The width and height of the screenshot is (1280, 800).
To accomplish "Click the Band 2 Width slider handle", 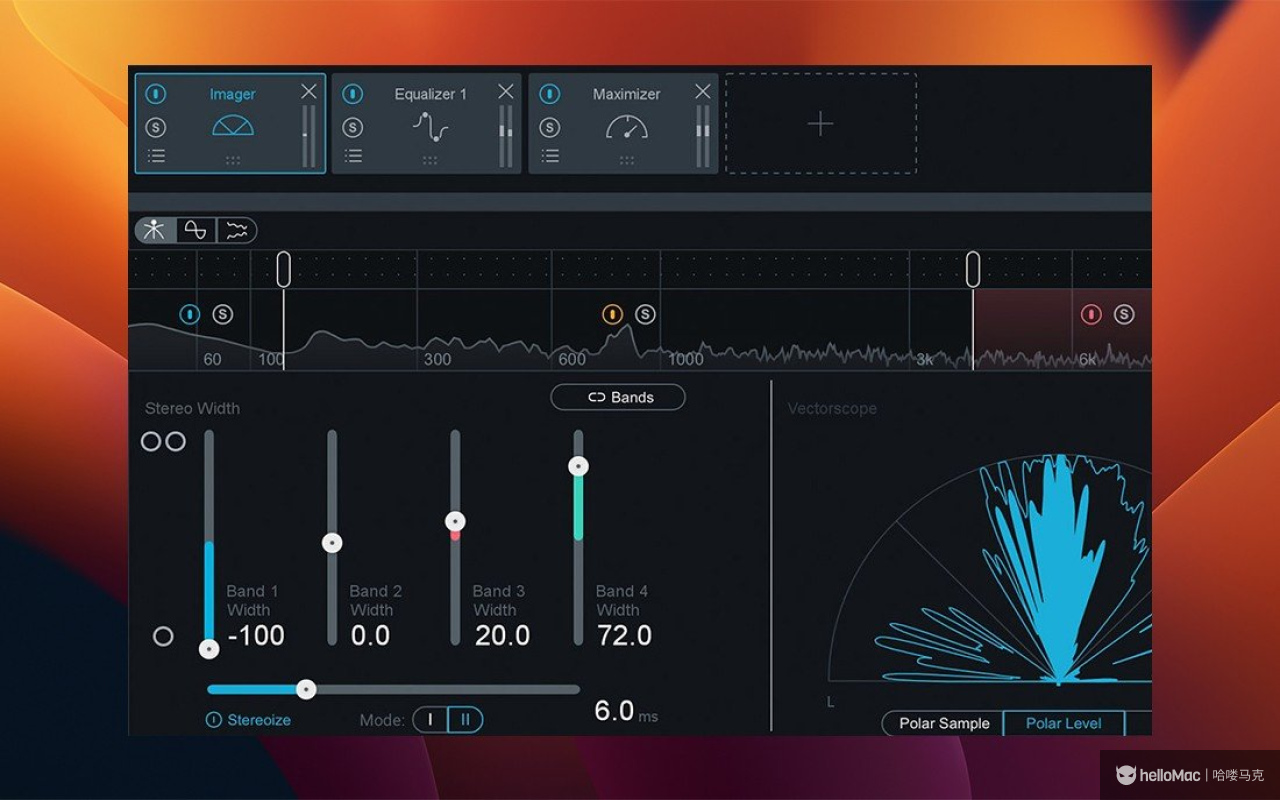I will [332, 543].
